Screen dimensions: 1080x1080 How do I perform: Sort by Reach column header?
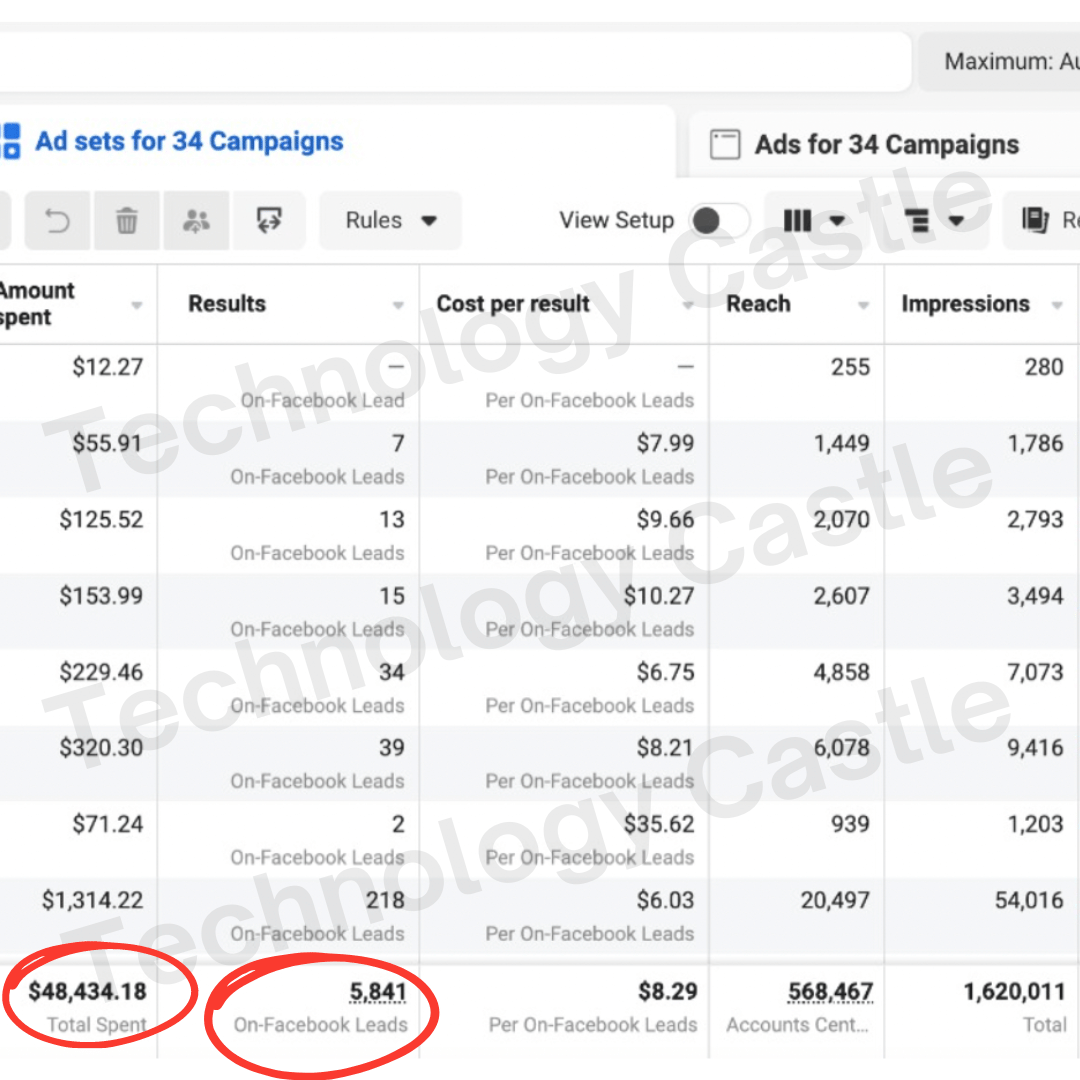tap(758, 304)
